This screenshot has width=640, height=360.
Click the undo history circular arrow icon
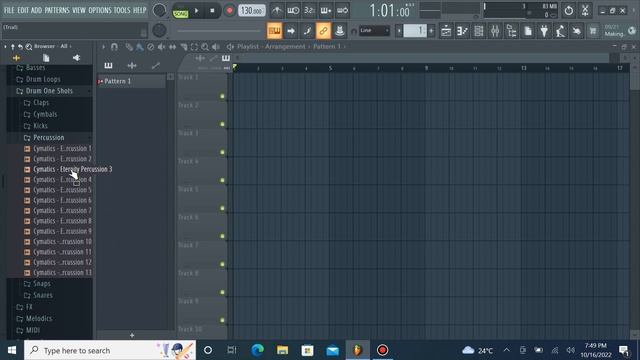coord(569,11)
